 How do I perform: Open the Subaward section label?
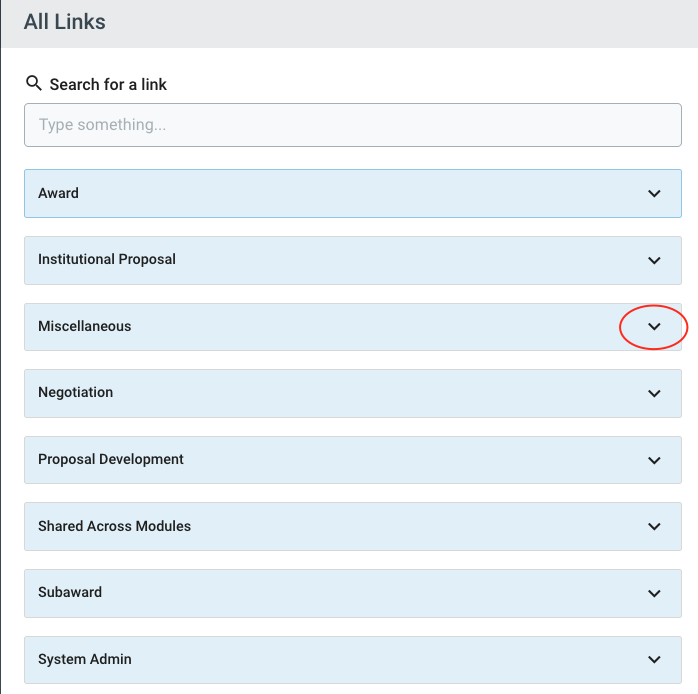point(70,592)
